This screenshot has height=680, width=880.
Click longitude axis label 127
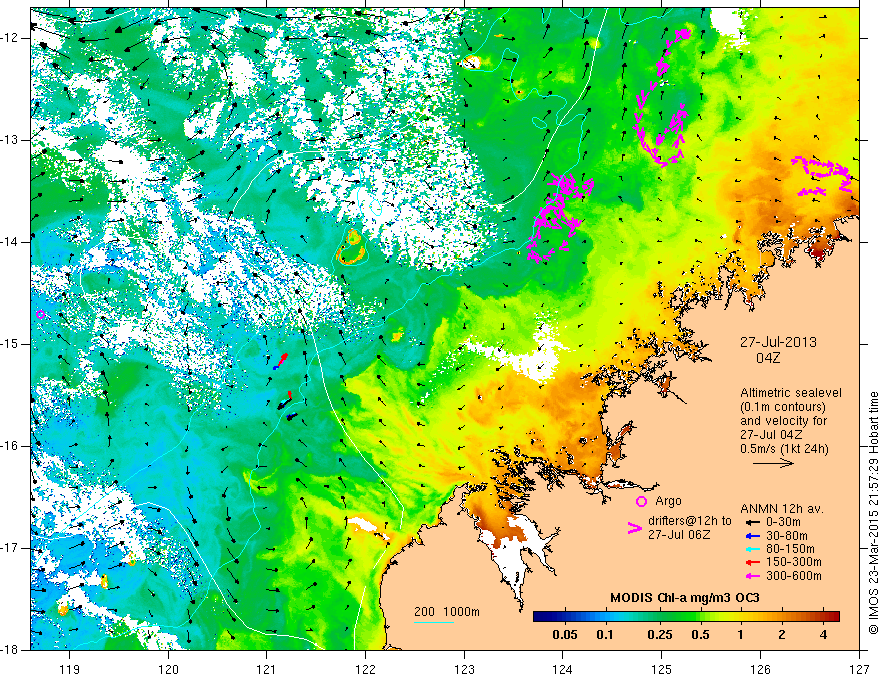click(859, 669)
